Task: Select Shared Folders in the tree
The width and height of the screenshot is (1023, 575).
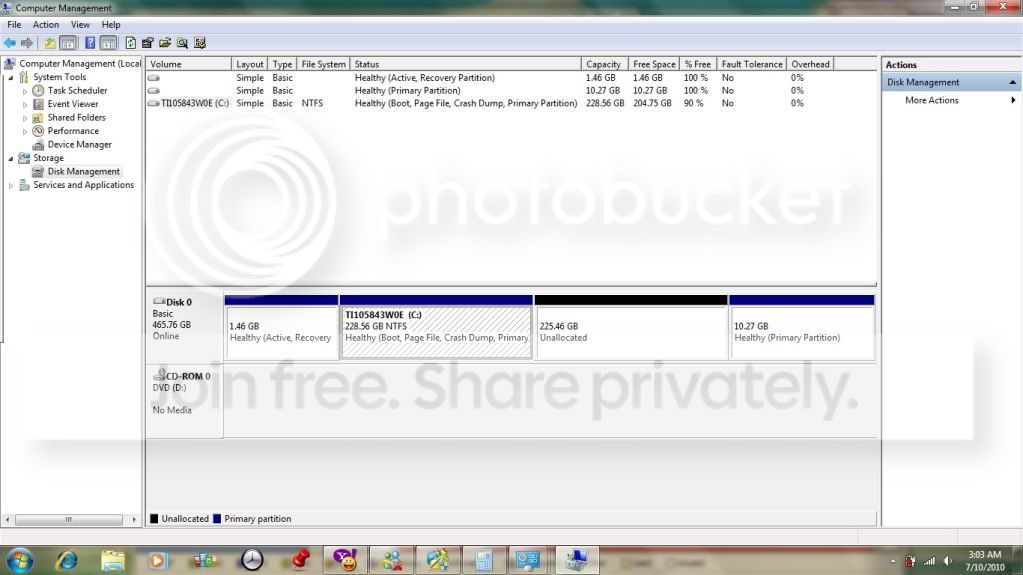Action: pyautogui.click(x=76, y=117)
